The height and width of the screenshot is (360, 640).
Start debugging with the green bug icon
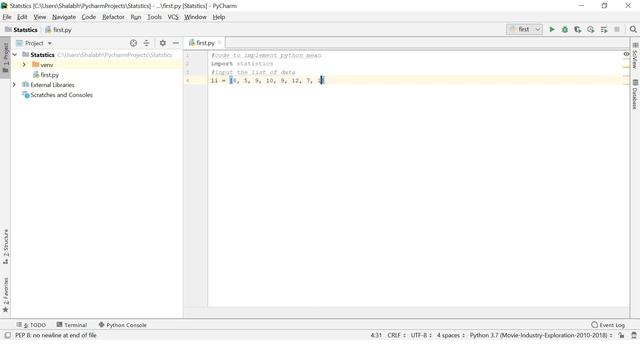(x=565, y=29)
